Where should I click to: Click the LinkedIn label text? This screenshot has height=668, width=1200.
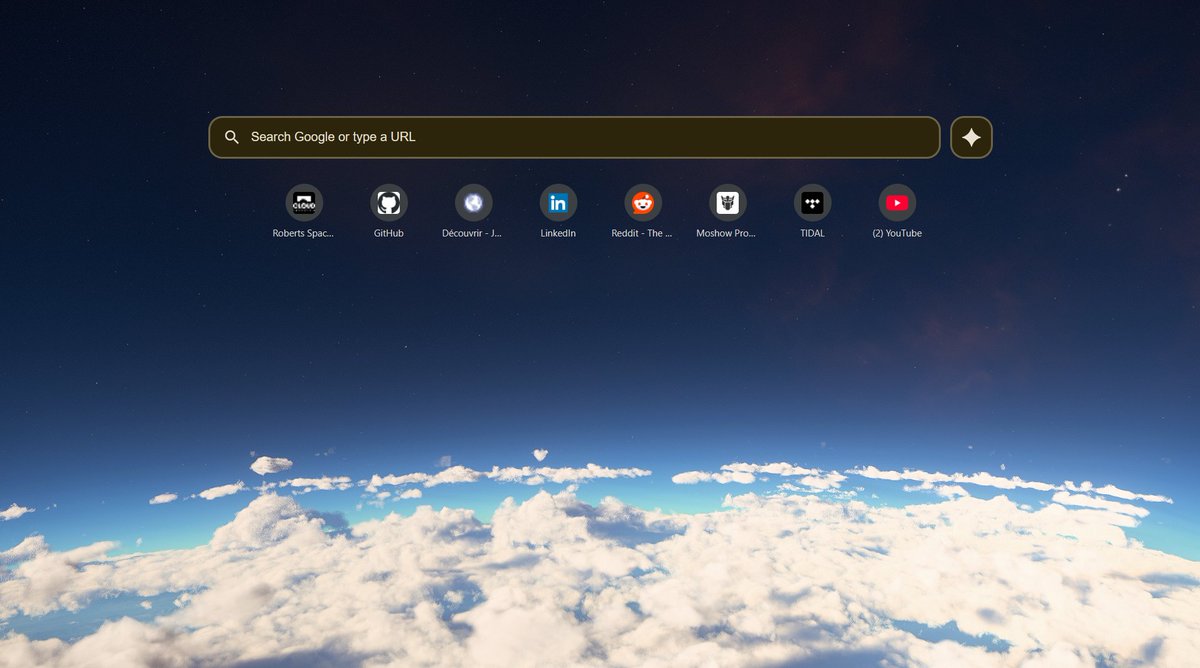pyautogui.click(x=557, y=233)
